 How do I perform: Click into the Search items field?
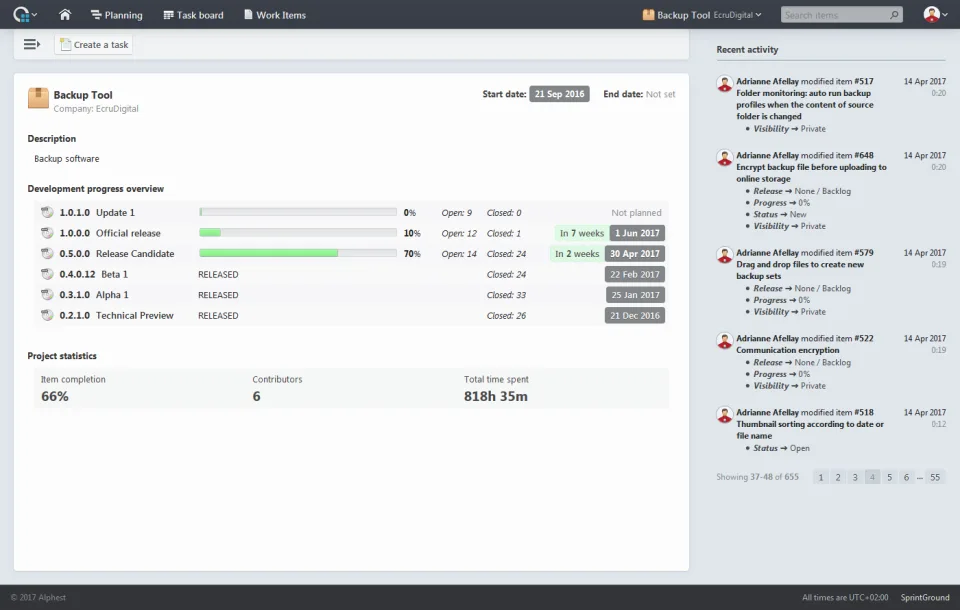834,15
